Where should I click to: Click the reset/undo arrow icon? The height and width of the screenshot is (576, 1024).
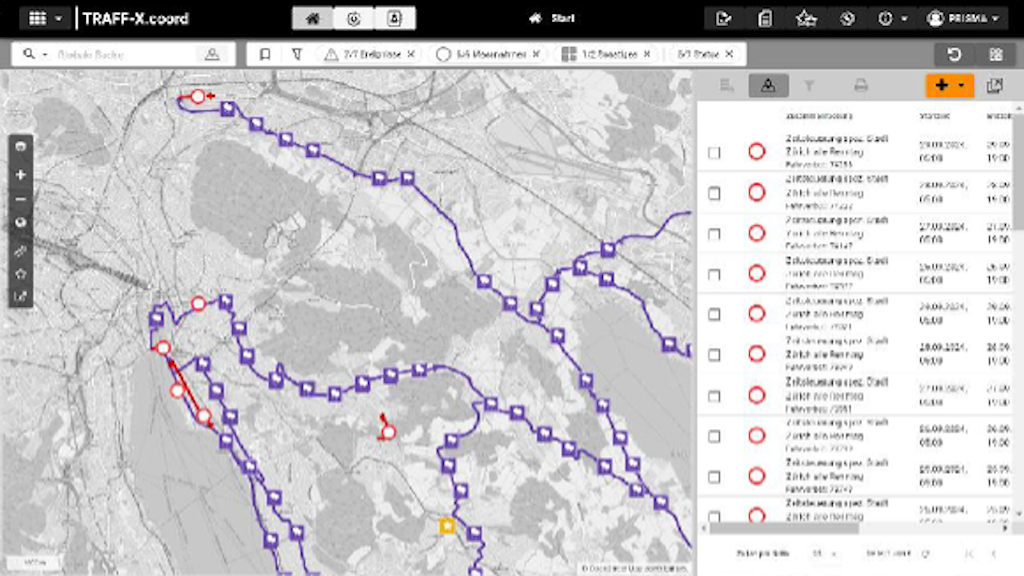click(954, 54)
